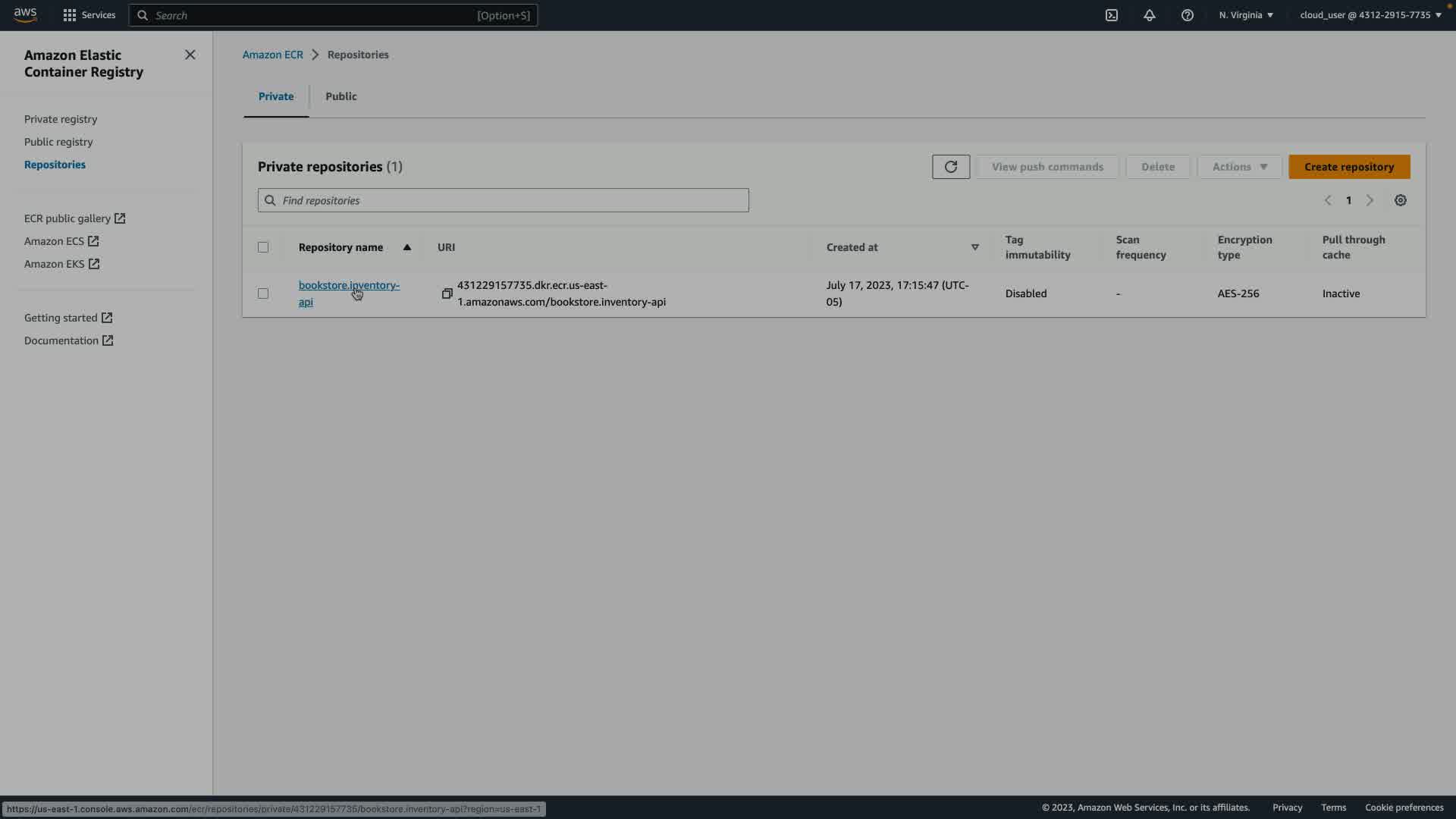Refresh the private repositories list
Viewport: 1456px width, 819px height.
(x=951, y=167)
